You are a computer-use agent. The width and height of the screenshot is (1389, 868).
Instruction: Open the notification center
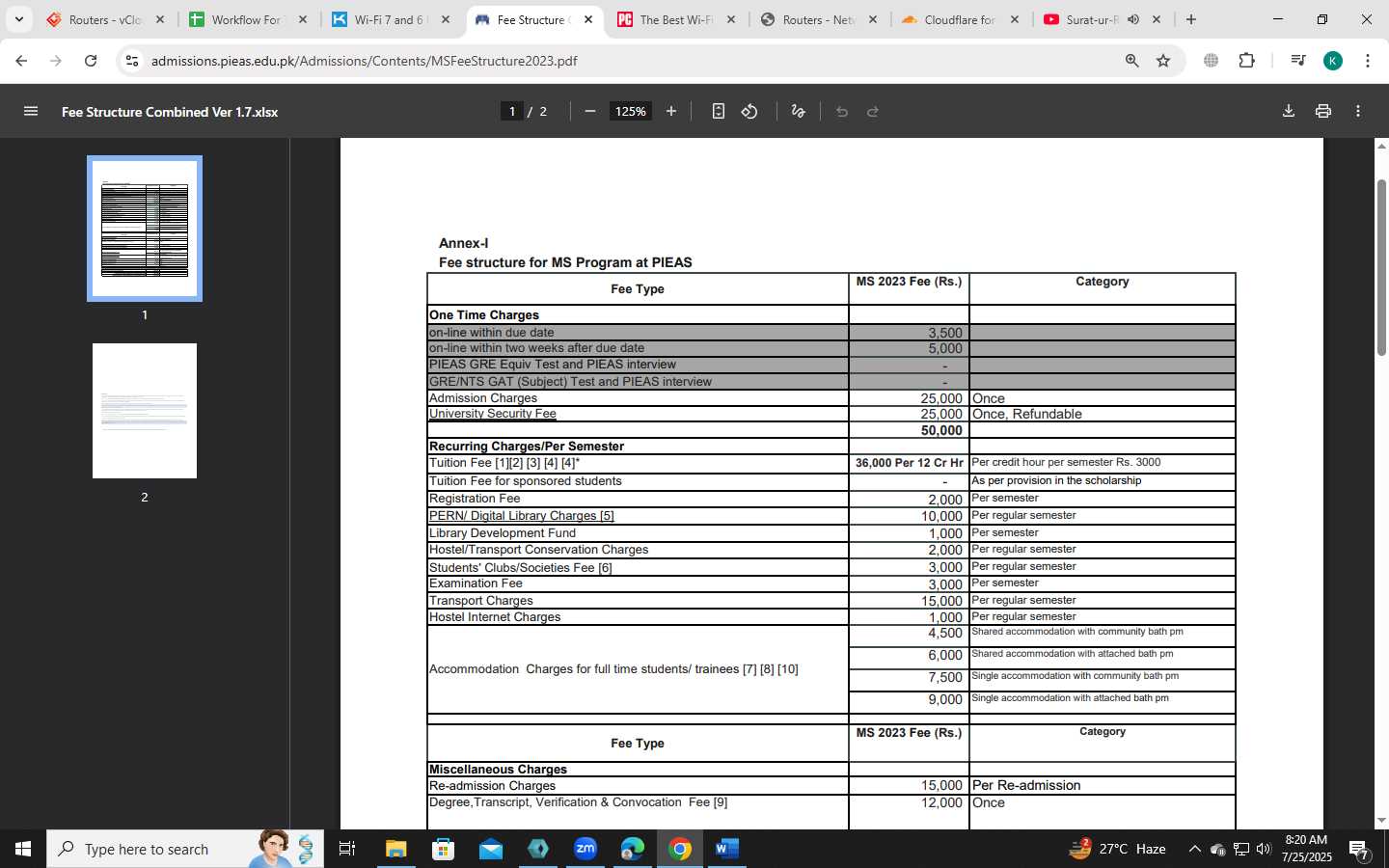(x=1359, y=850)
